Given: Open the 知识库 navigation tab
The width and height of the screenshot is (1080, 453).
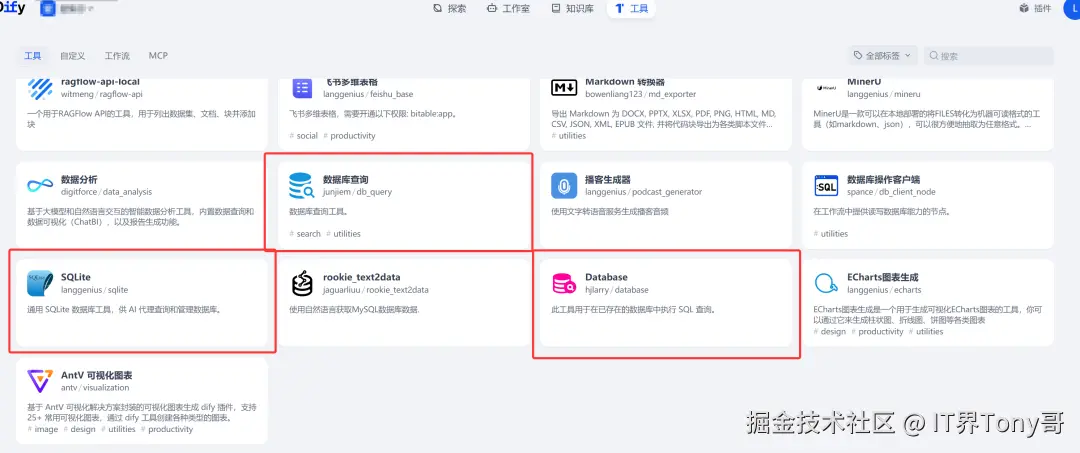Looking at the screenshot, I should [x=572, y=9].
